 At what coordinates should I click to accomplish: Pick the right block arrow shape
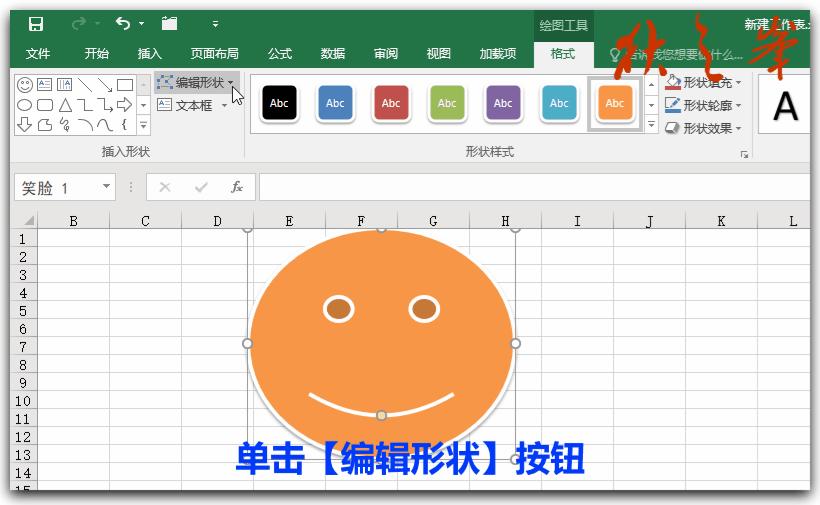124,105
